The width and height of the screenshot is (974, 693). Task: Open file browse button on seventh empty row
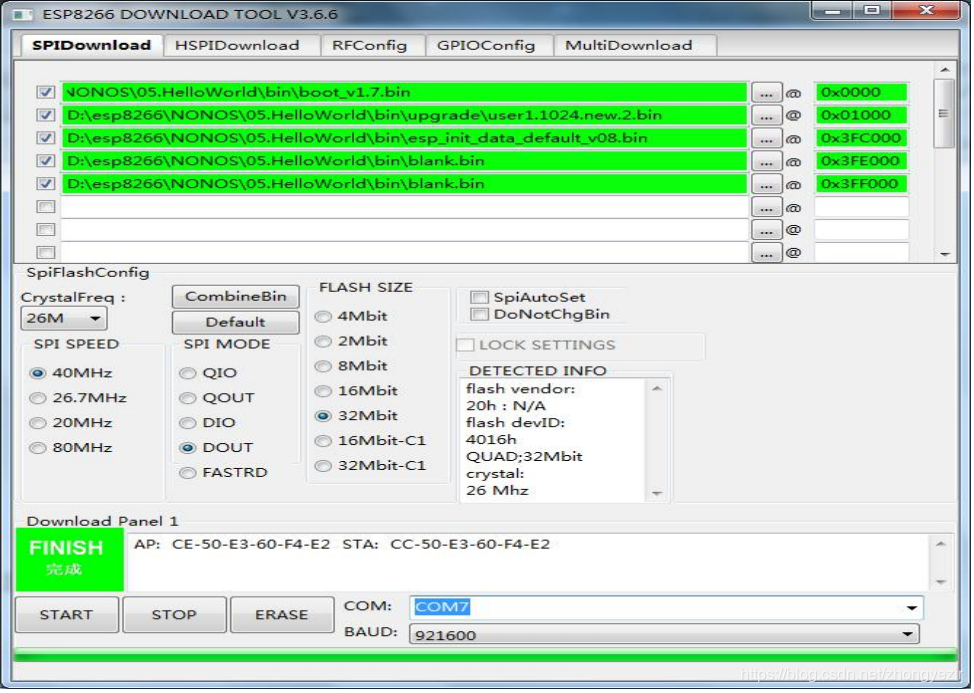pyautogui.click(x=766, y=231)
